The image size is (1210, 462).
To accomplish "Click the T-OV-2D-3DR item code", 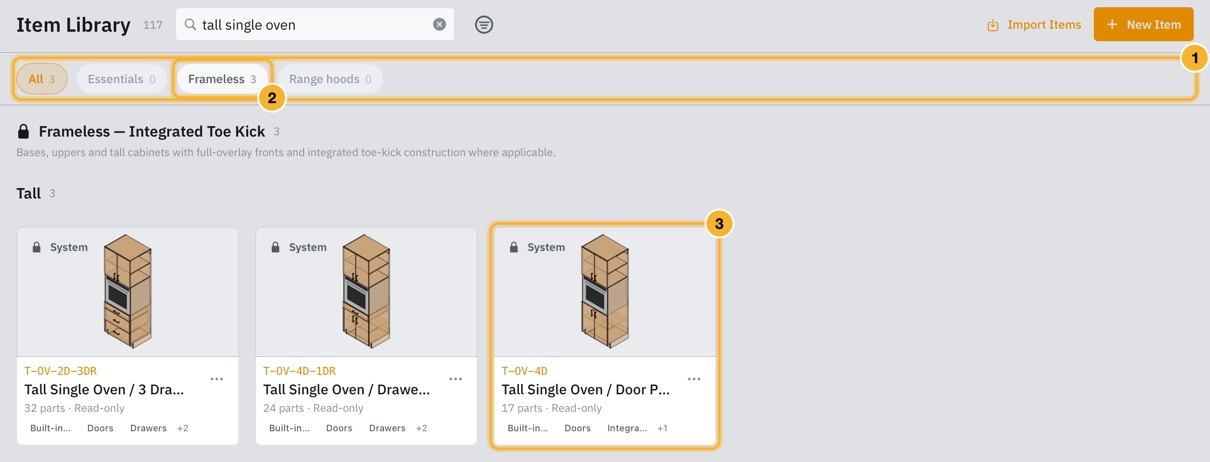I will pos(61,371).
